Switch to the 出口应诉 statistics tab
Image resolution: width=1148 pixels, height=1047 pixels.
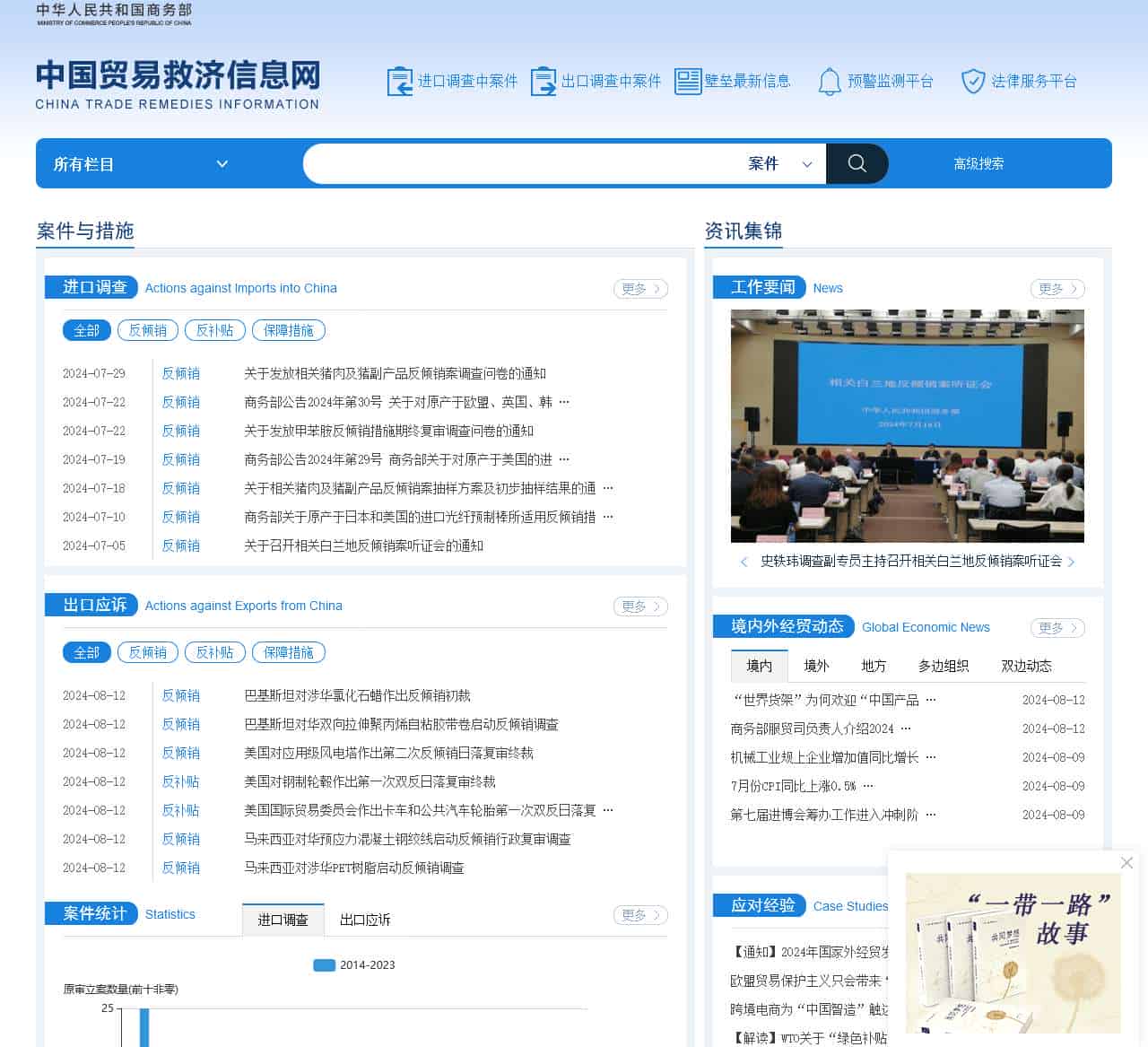[365, 919]
